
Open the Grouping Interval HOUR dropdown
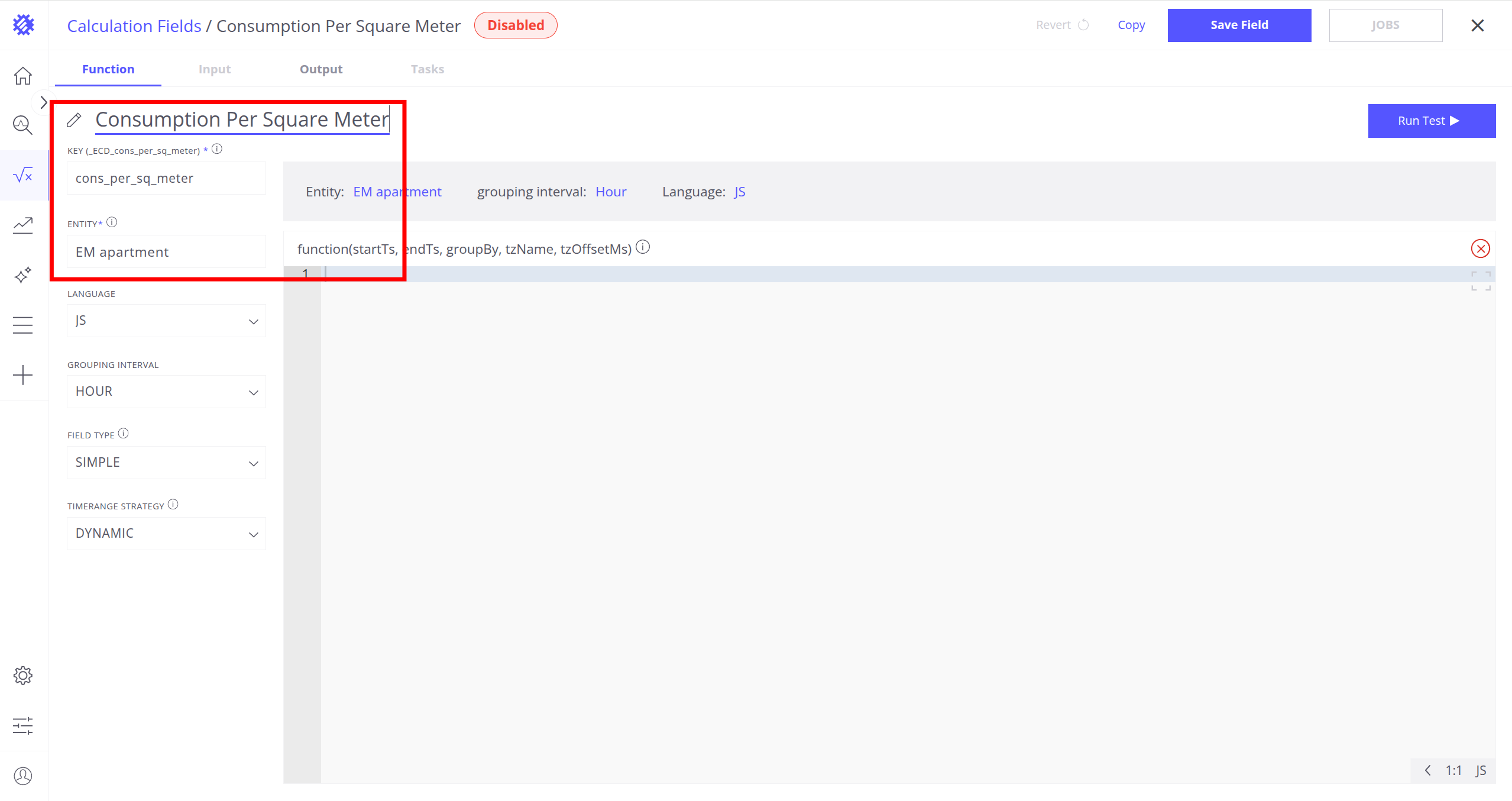tap(166, 392)
